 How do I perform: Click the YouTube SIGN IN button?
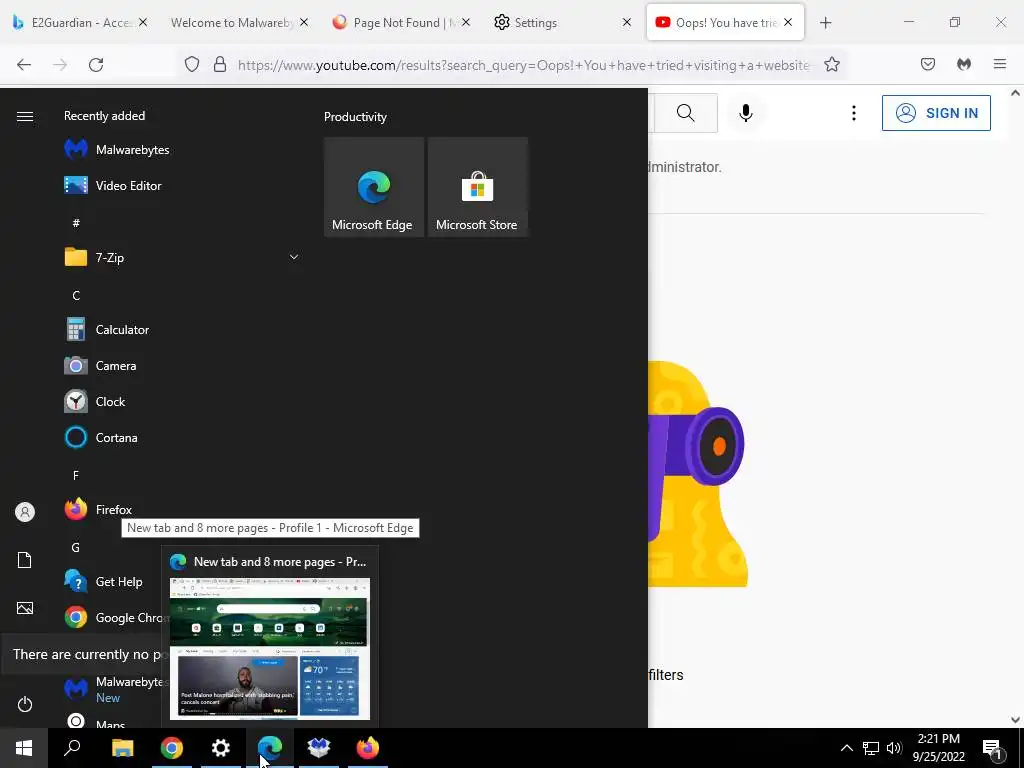(x=936, y=113)
